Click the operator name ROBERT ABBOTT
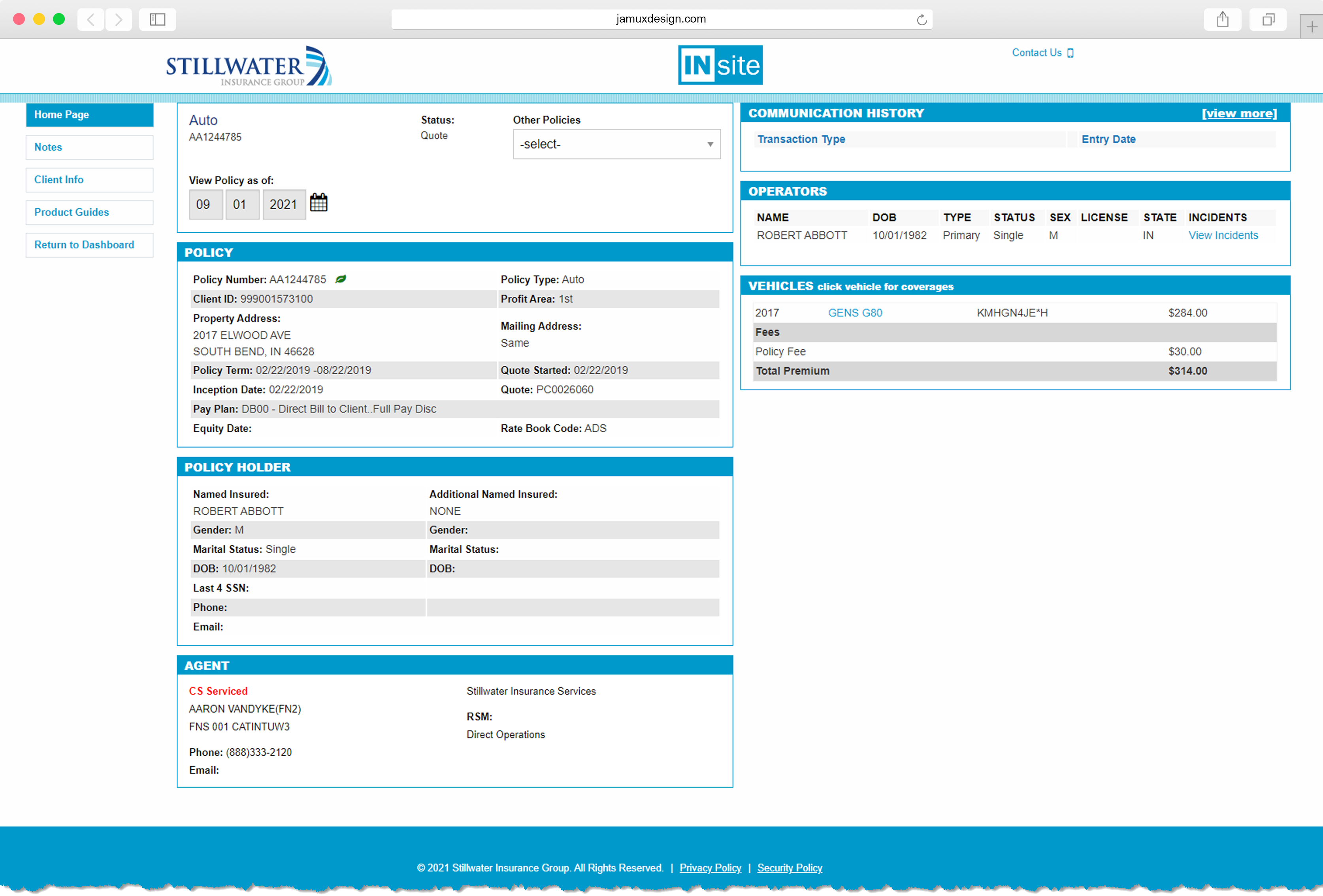Image resolution: width=1323 pixels, height=896 pixels. point(801,235)
